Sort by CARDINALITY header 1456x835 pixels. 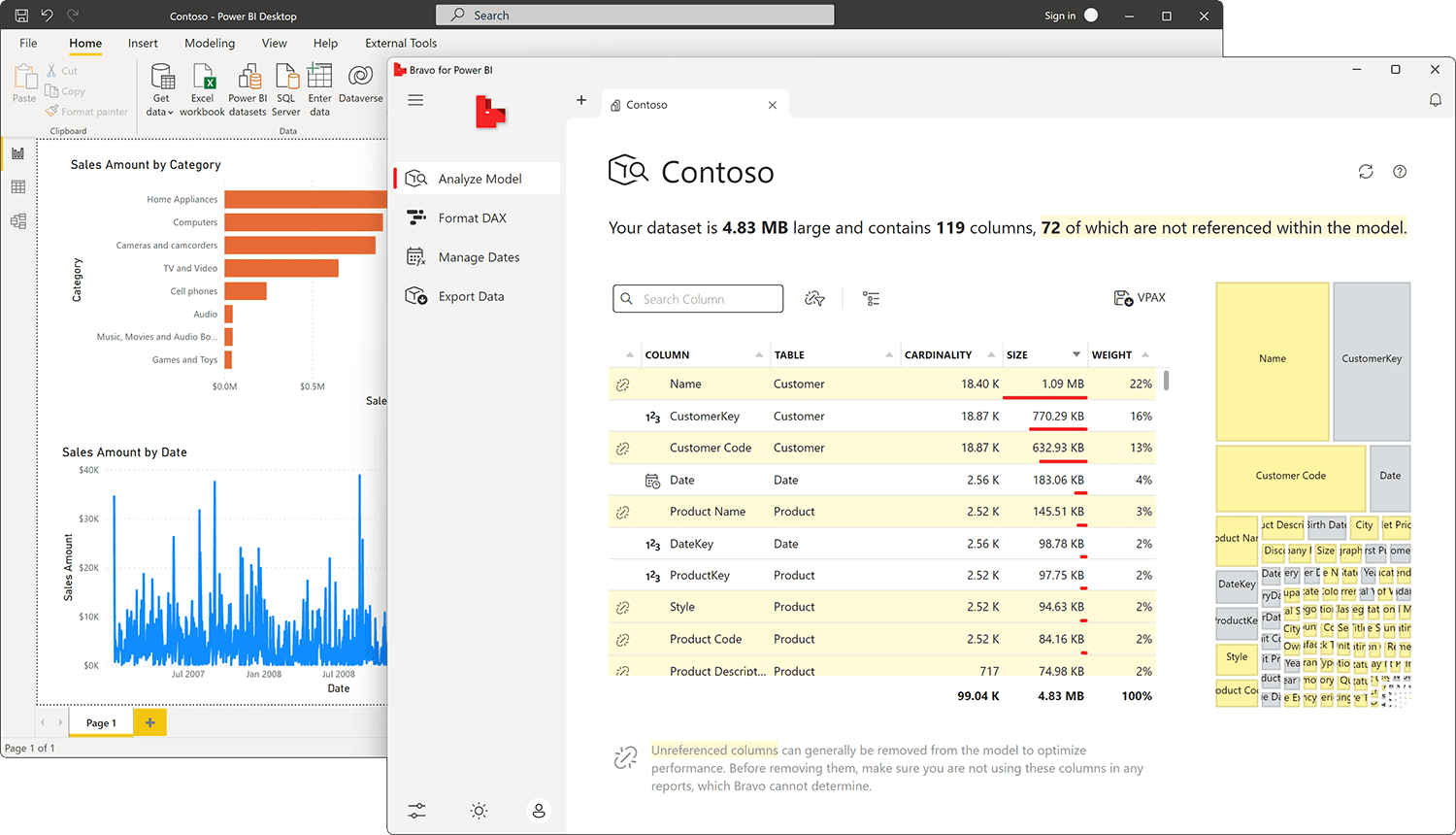coord(949,354)
